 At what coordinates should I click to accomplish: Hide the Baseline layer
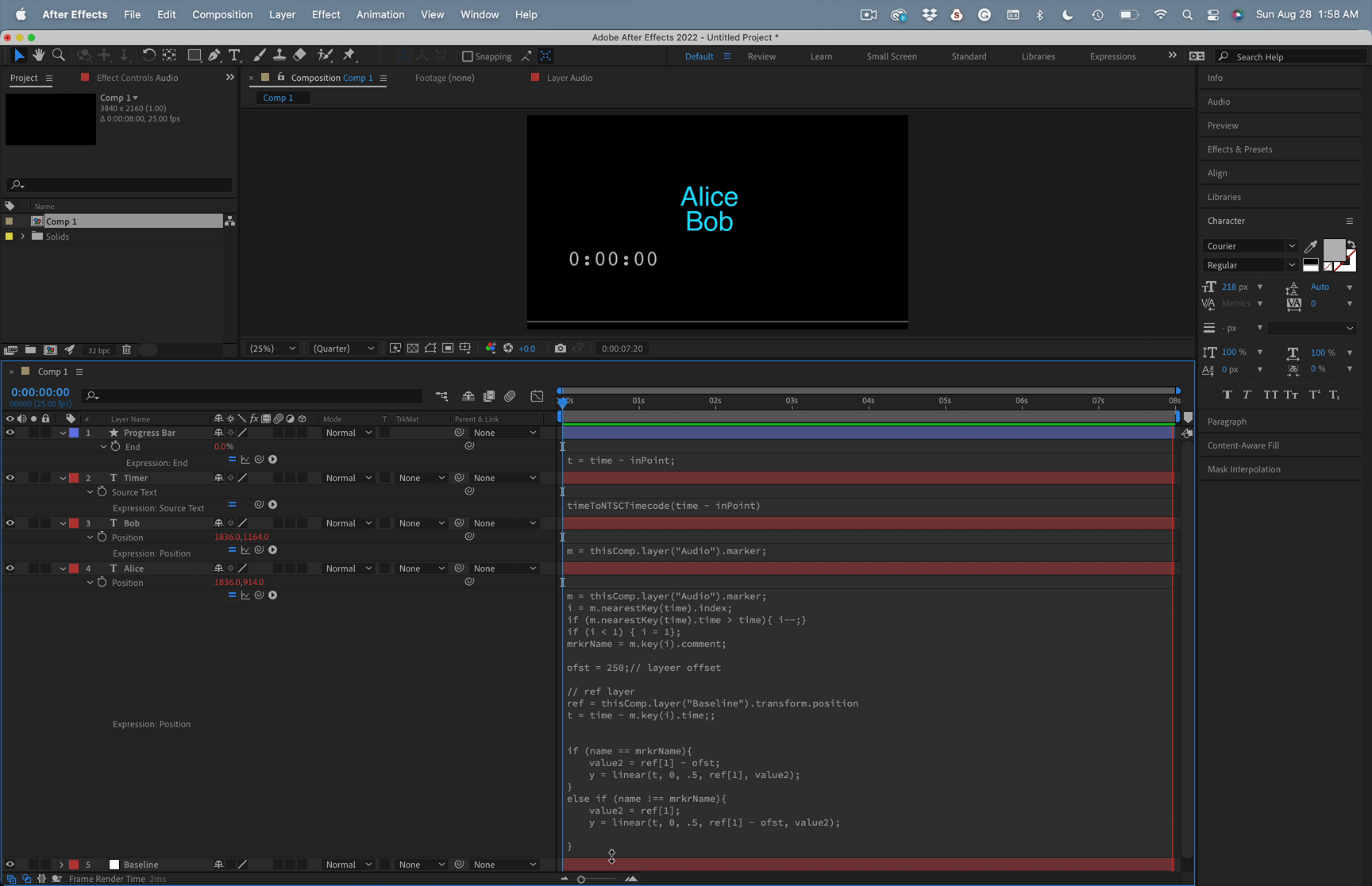point(10,865)
